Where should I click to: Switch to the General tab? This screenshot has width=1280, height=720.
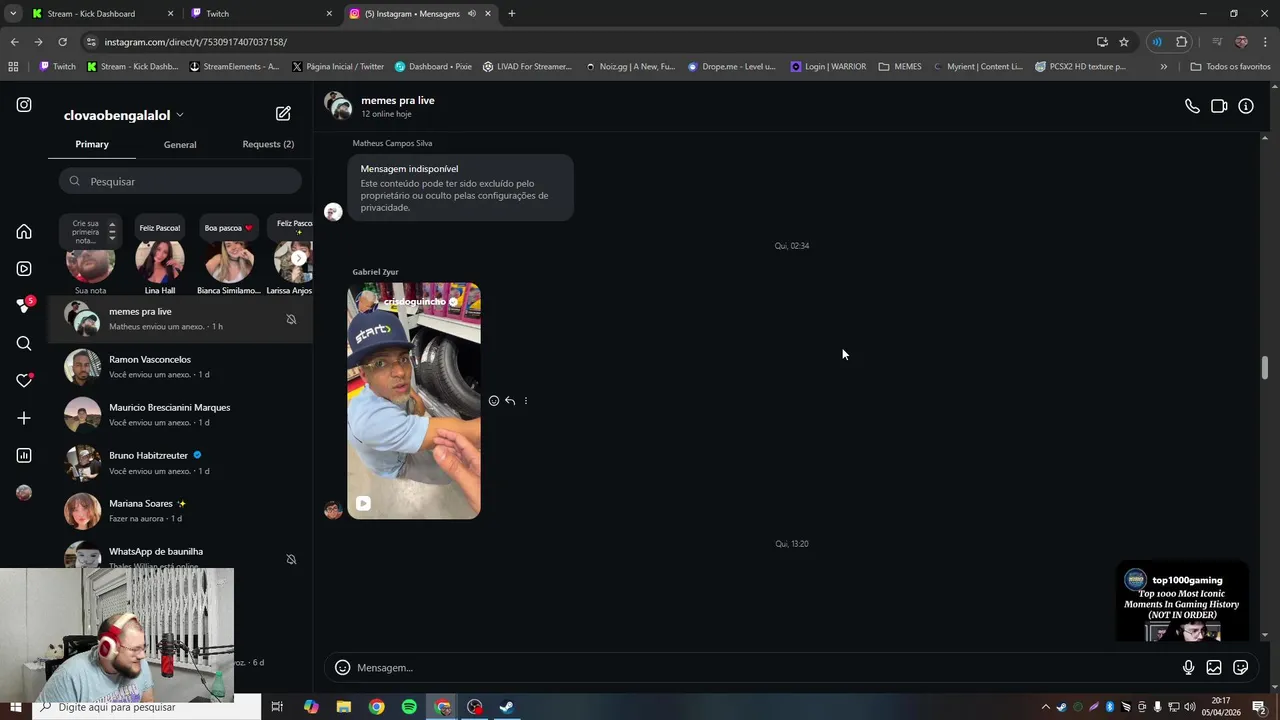[x=180, y=145]
